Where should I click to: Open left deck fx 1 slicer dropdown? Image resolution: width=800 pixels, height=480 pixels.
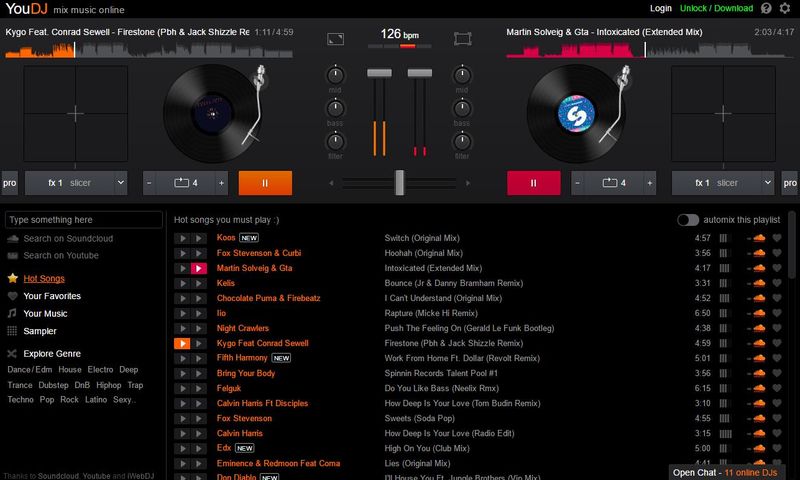pyautogui.click(x=76, y=183)
